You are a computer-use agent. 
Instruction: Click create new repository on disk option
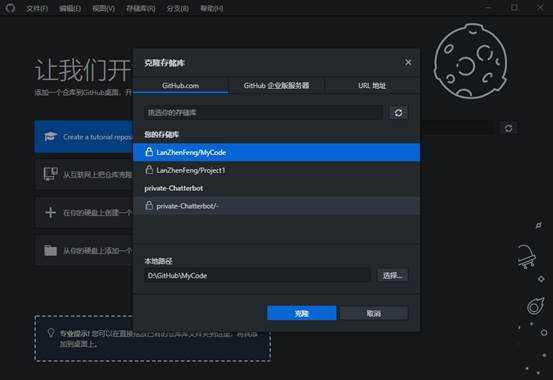(x=84, y=212)
